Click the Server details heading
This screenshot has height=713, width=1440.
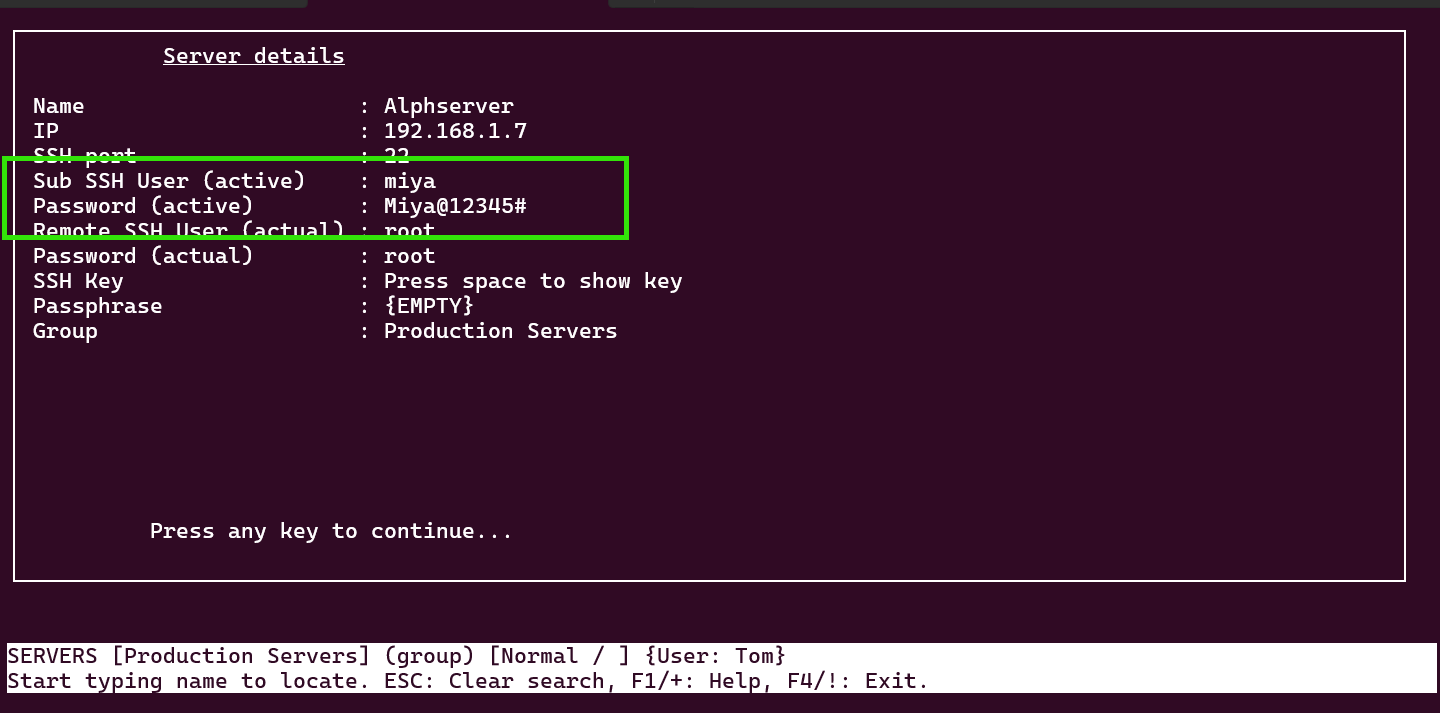[254, 56]
